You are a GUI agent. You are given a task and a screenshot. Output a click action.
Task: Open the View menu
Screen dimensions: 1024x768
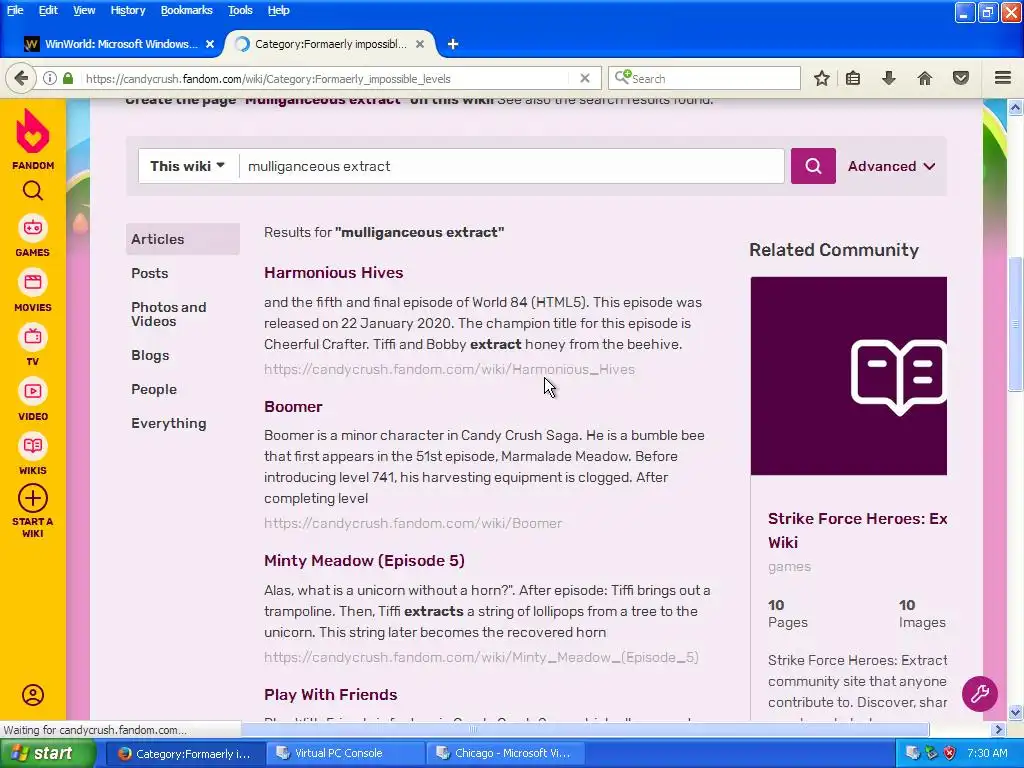pyautogui.click(x=84, y=10)
